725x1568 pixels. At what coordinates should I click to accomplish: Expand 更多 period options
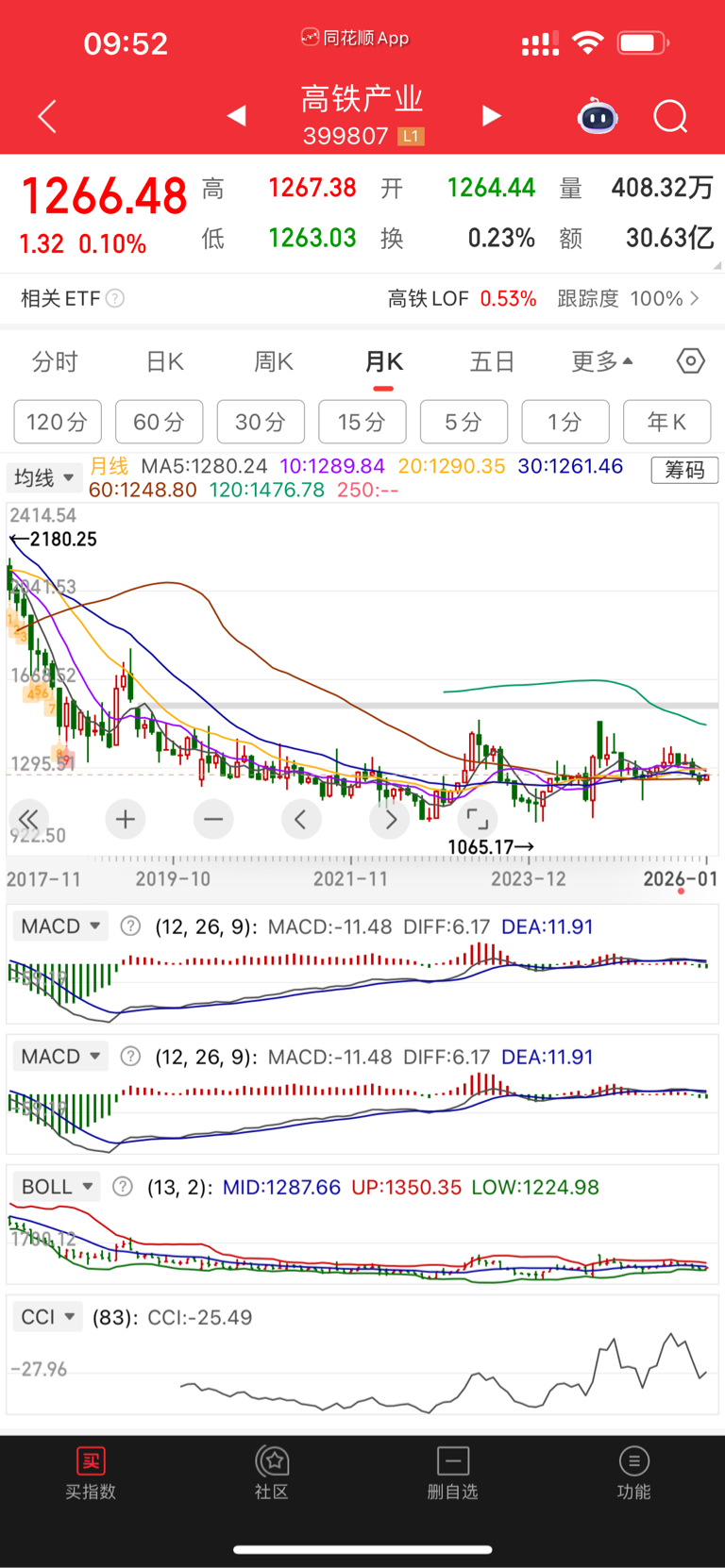pos(602,361)
